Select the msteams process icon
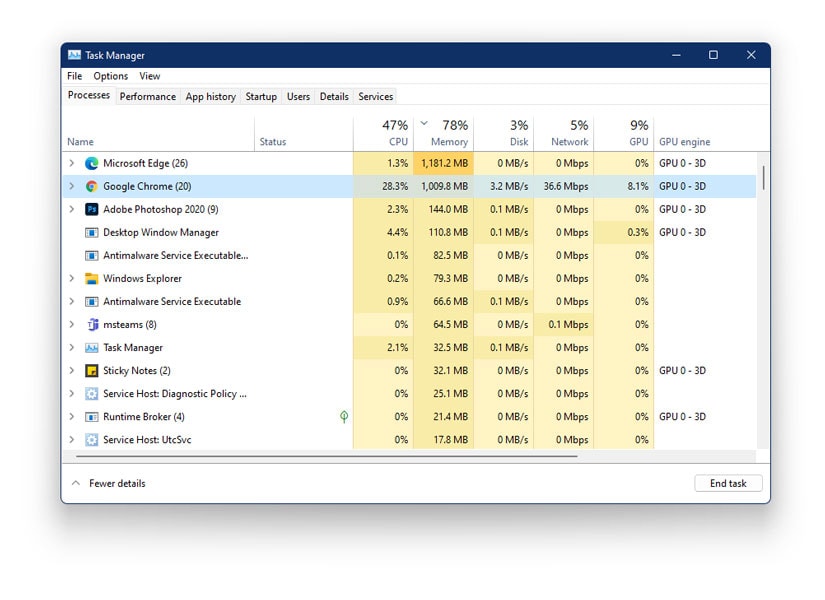 pos(91,324)
